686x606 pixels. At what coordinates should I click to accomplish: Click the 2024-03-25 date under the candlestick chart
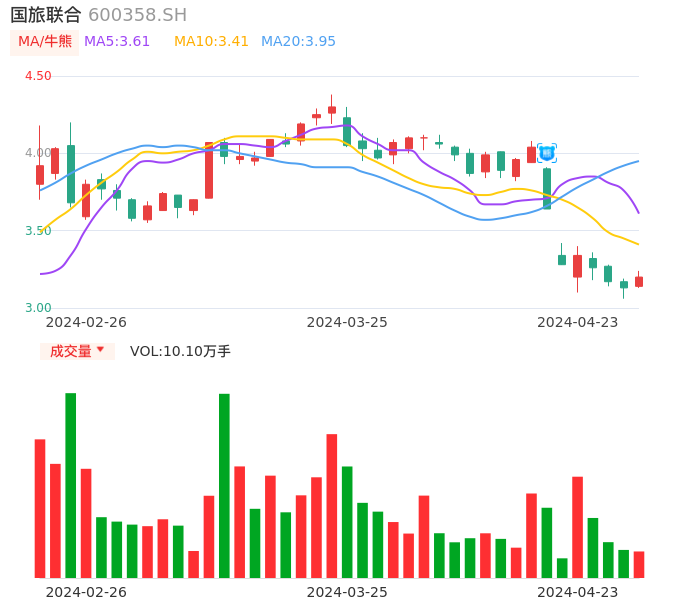click(x=347, y=322)
